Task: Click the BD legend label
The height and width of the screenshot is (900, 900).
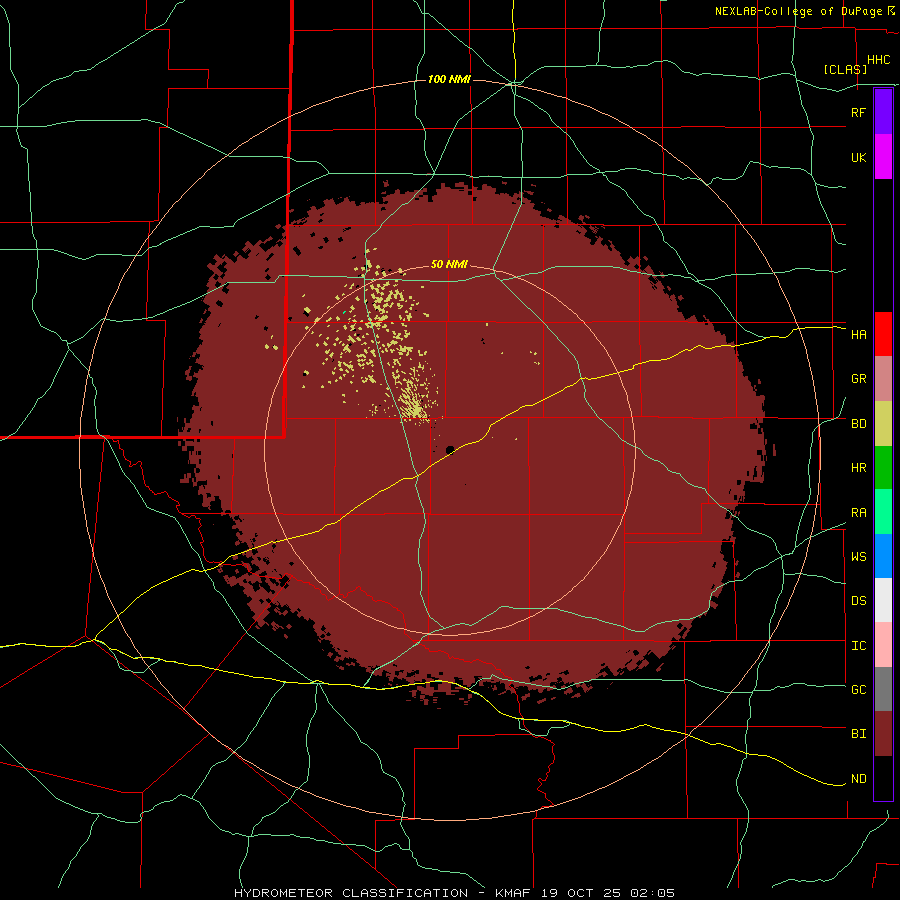Action: pyautogui.click(x=858, y=424)
